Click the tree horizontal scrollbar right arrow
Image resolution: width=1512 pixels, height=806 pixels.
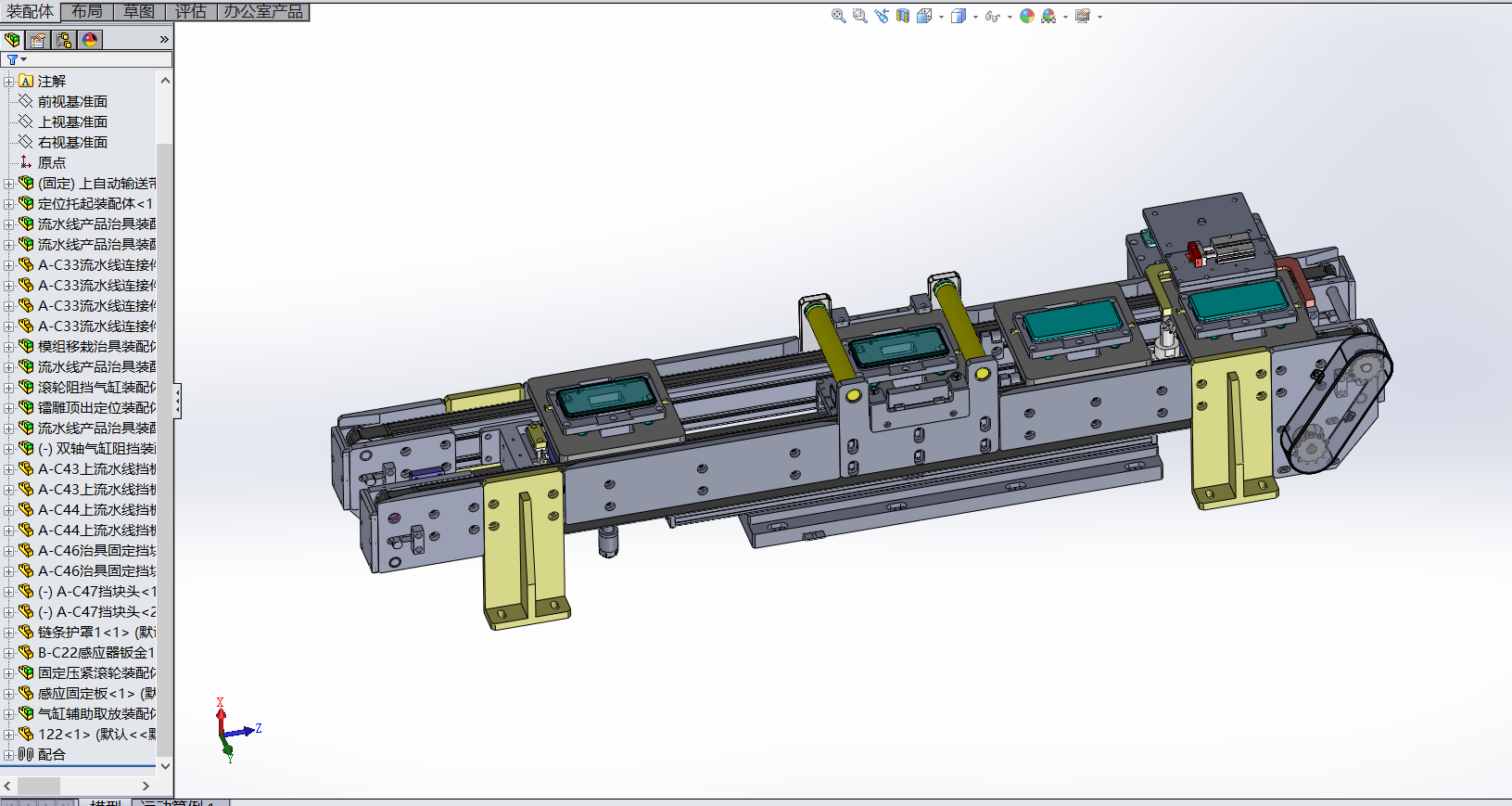tap(146, 786)
